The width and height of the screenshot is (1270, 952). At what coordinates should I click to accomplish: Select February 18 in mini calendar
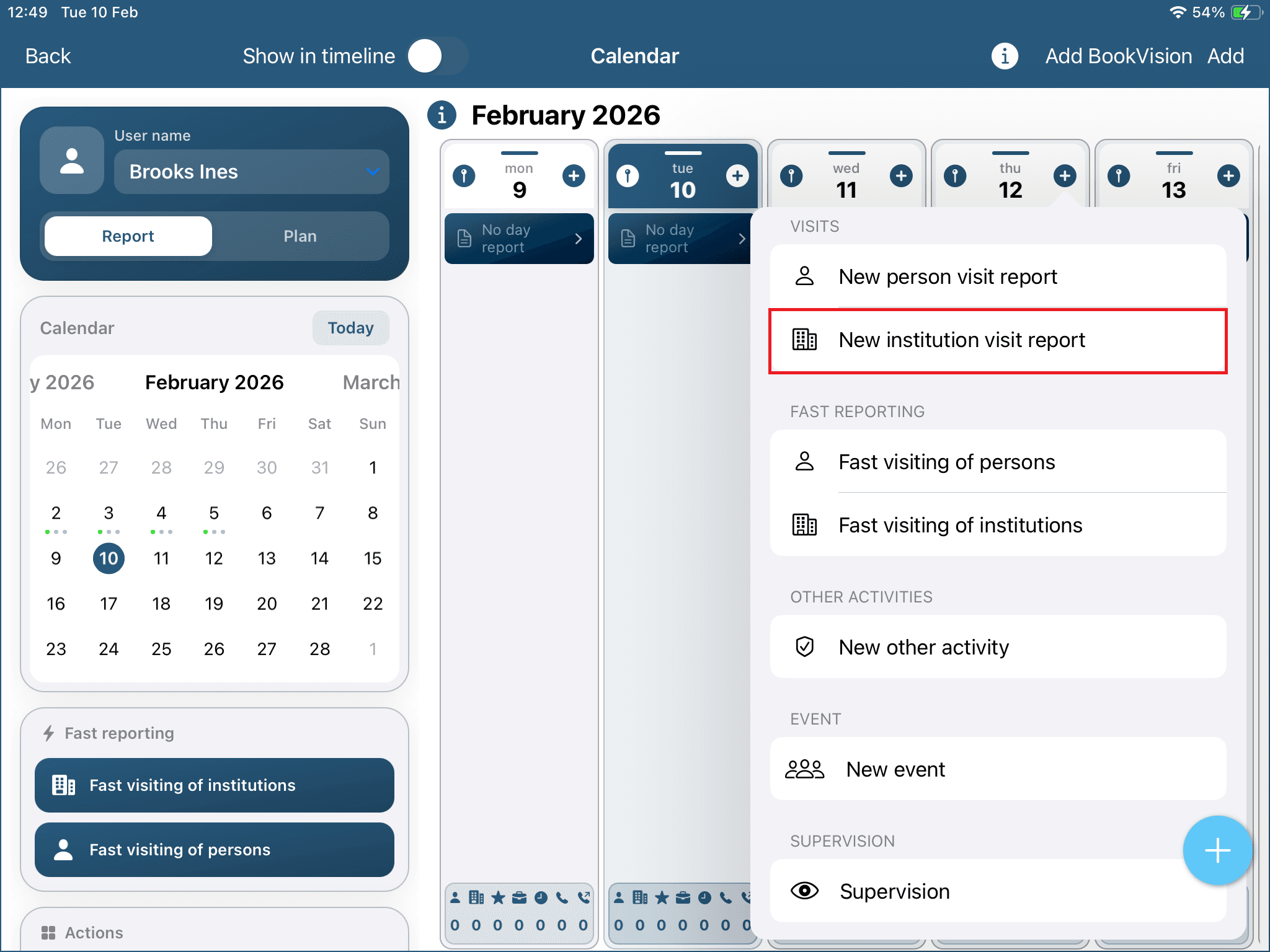(161, 604)
